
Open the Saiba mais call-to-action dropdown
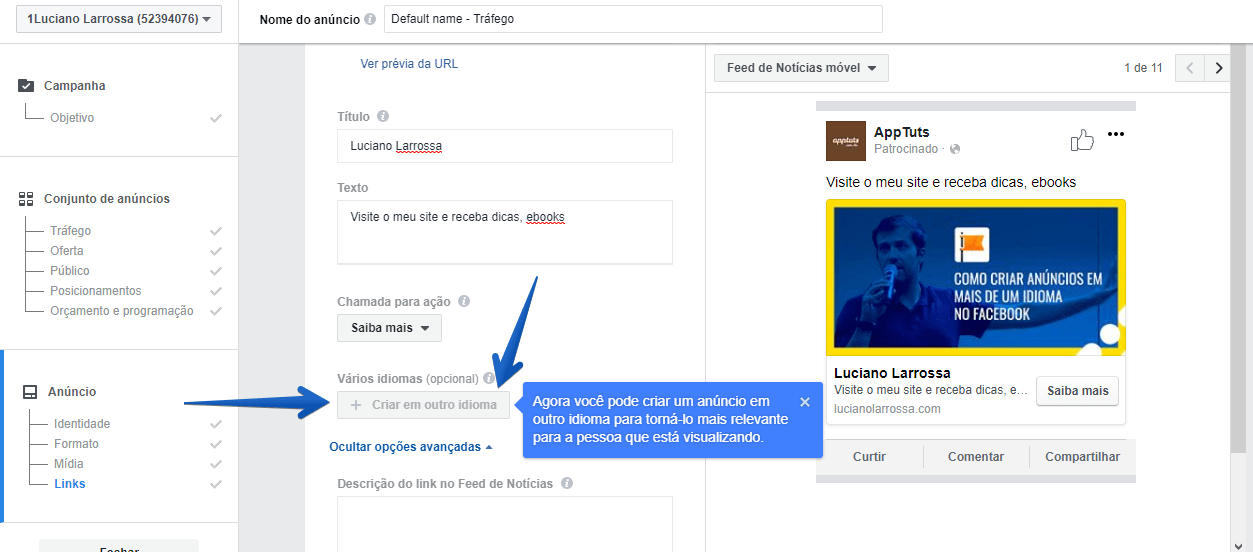(390, 328)
